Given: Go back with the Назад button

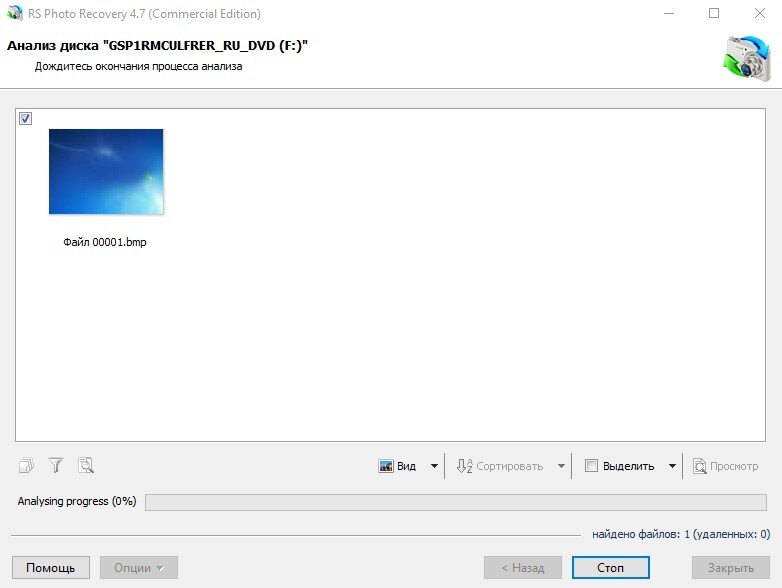Looking at the screenshot, I should (x=523, y=568).
